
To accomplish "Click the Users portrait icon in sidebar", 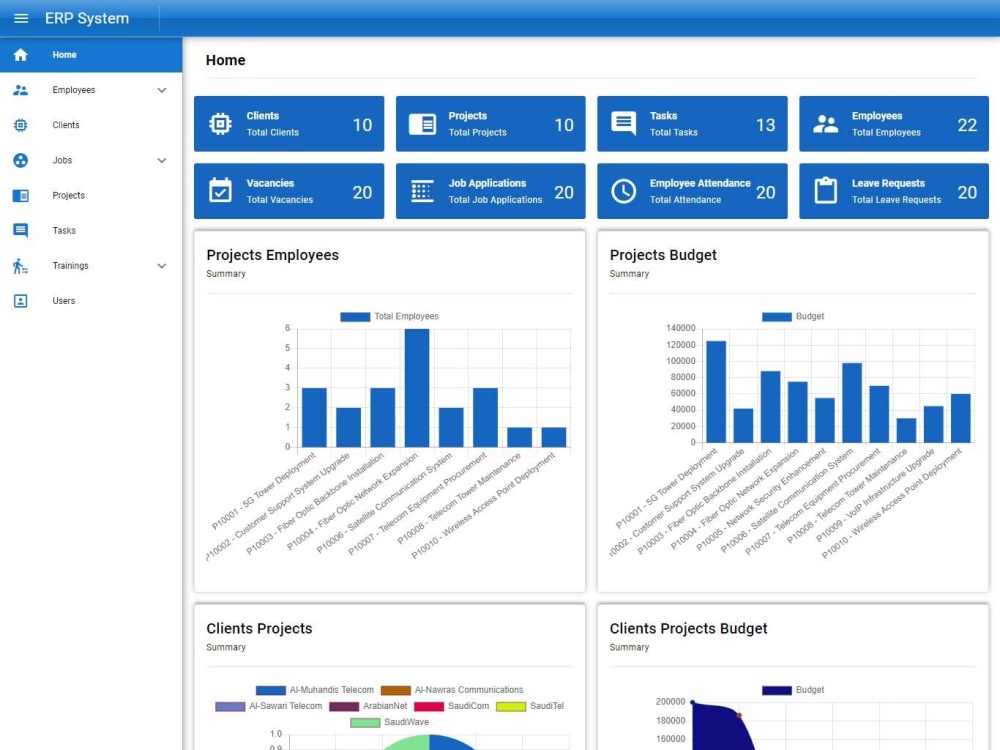I will (x=20, y=300).
